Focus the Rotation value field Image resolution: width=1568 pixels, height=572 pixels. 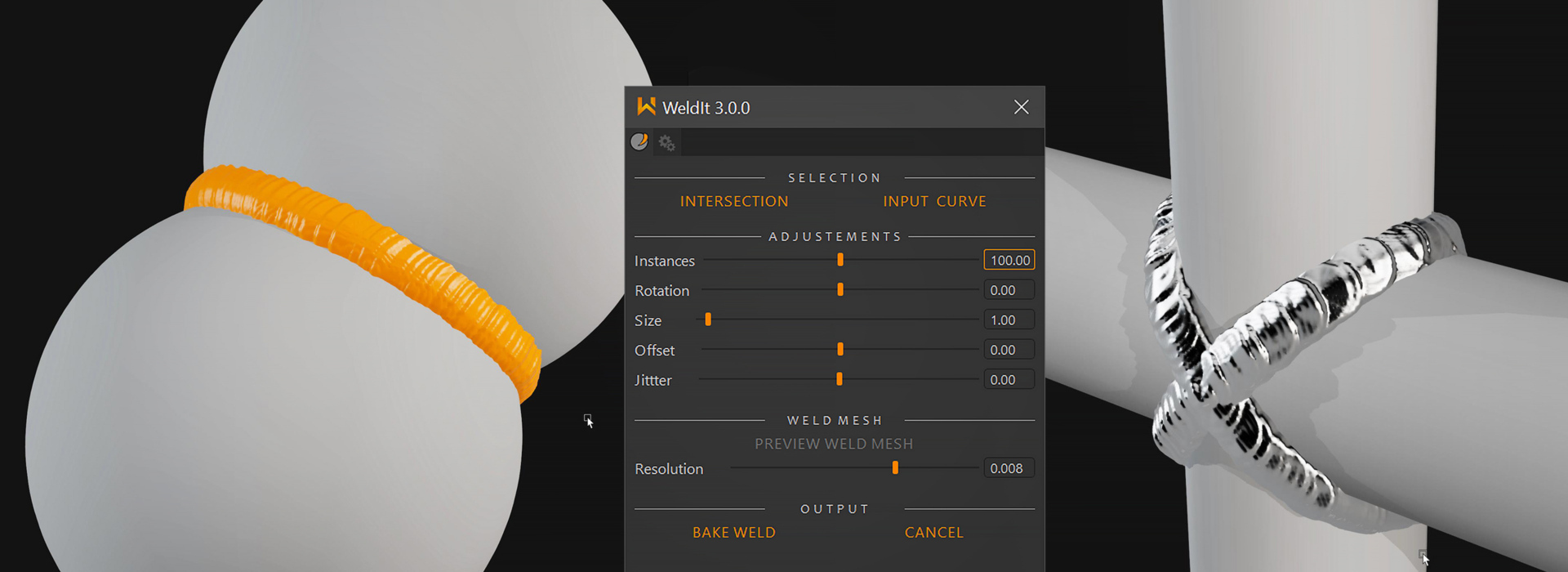1009,290
